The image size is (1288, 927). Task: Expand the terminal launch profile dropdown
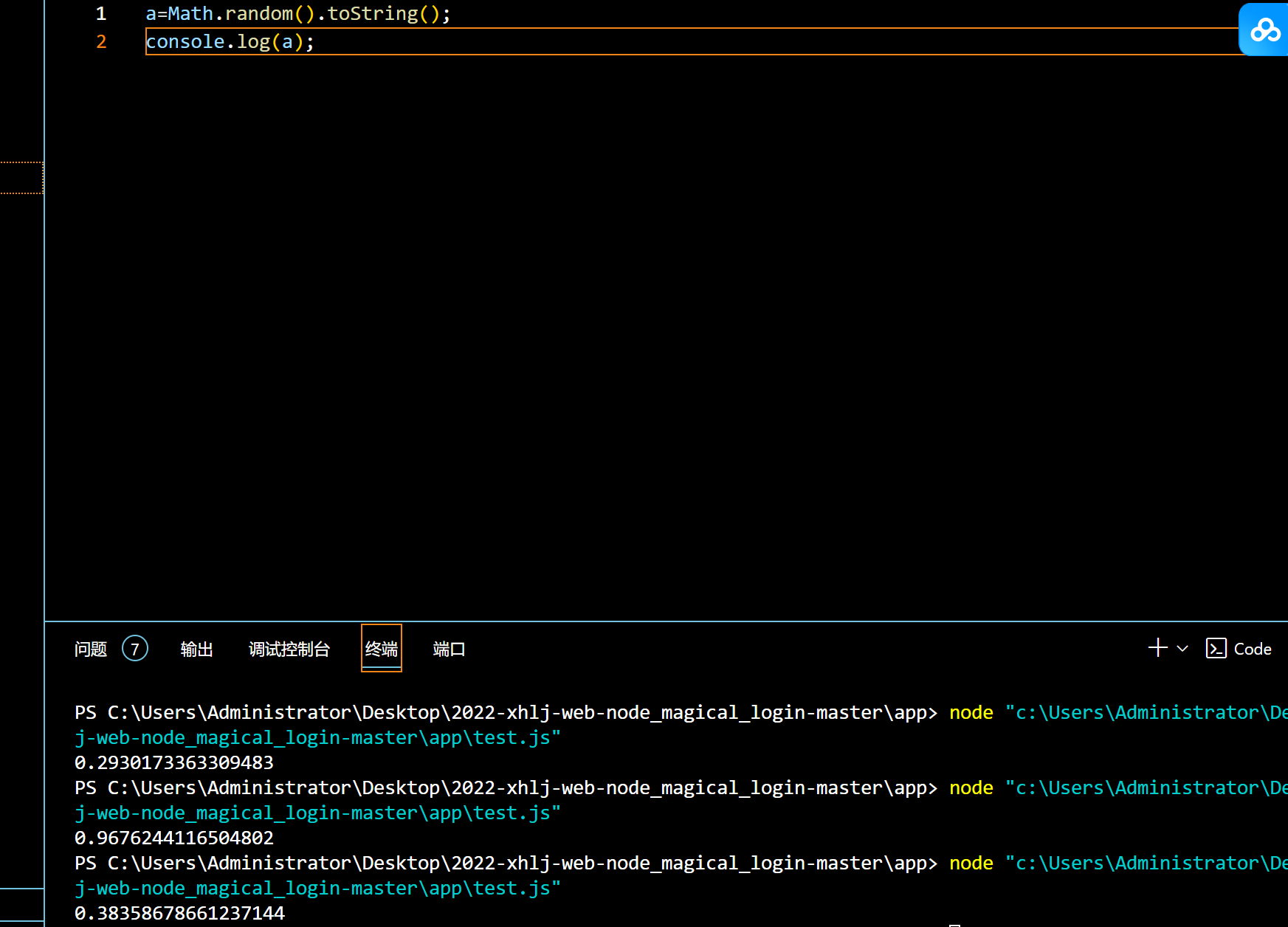1182,649
